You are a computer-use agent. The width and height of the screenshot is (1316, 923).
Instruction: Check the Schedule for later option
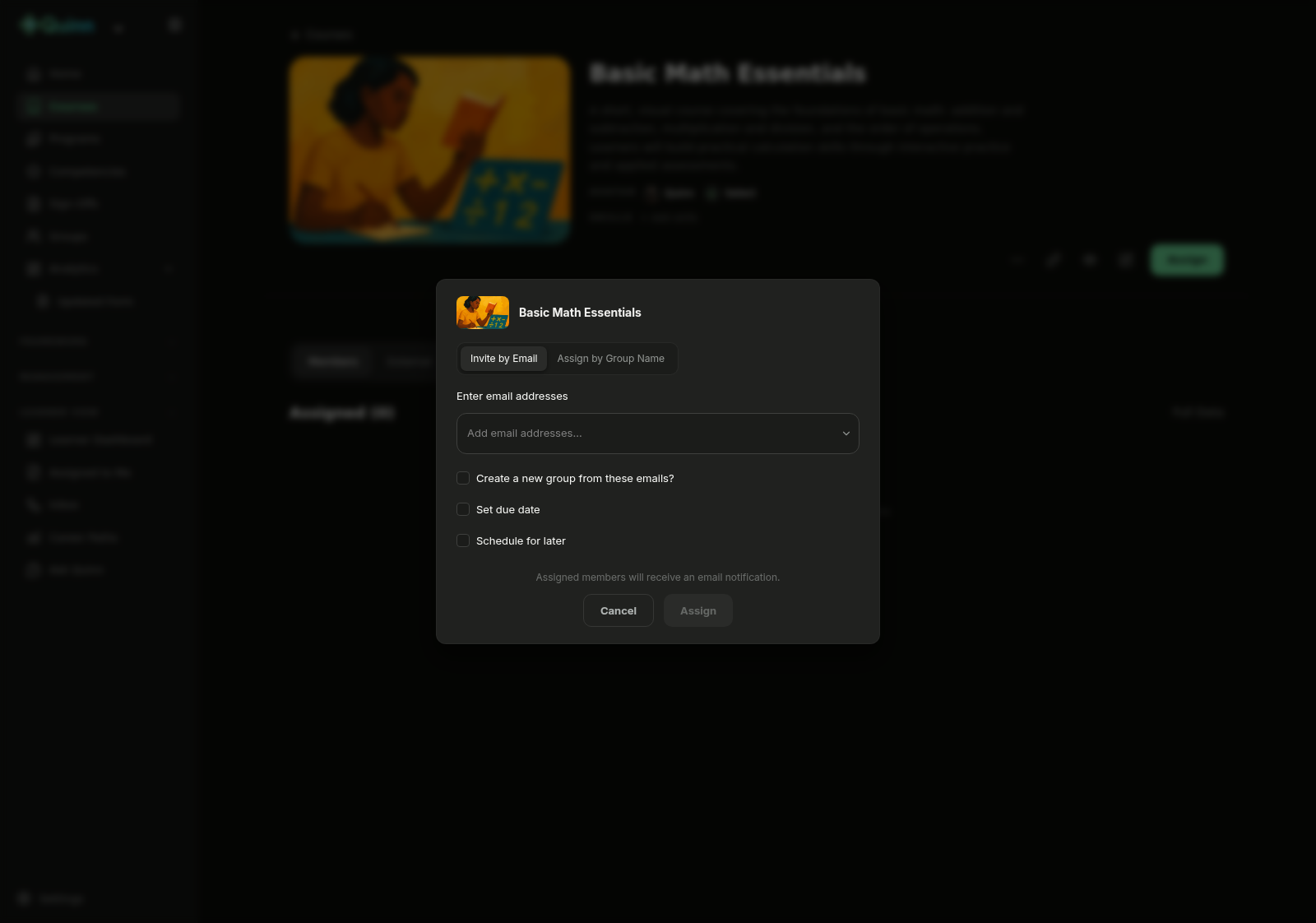[463, 540]
